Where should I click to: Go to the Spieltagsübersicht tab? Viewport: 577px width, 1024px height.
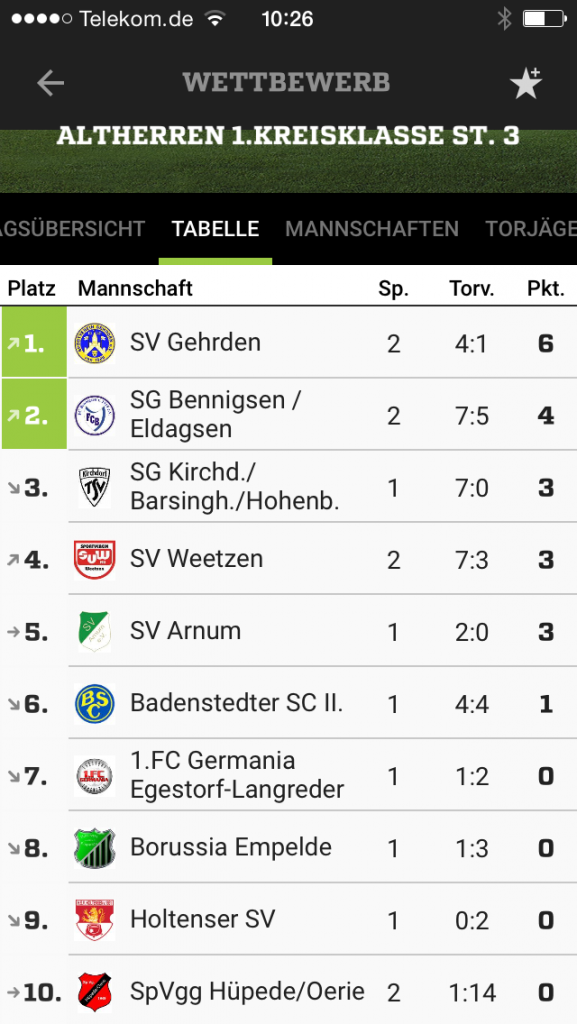72,229
